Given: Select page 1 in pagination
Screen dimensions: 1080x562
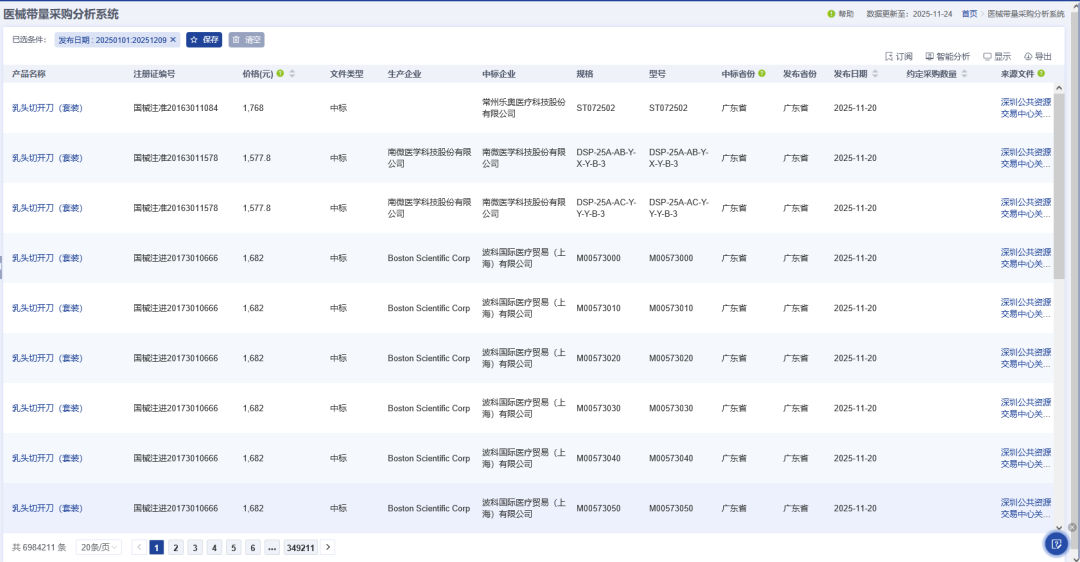Looking at the screenshot, I should click(x=156, y=548).
